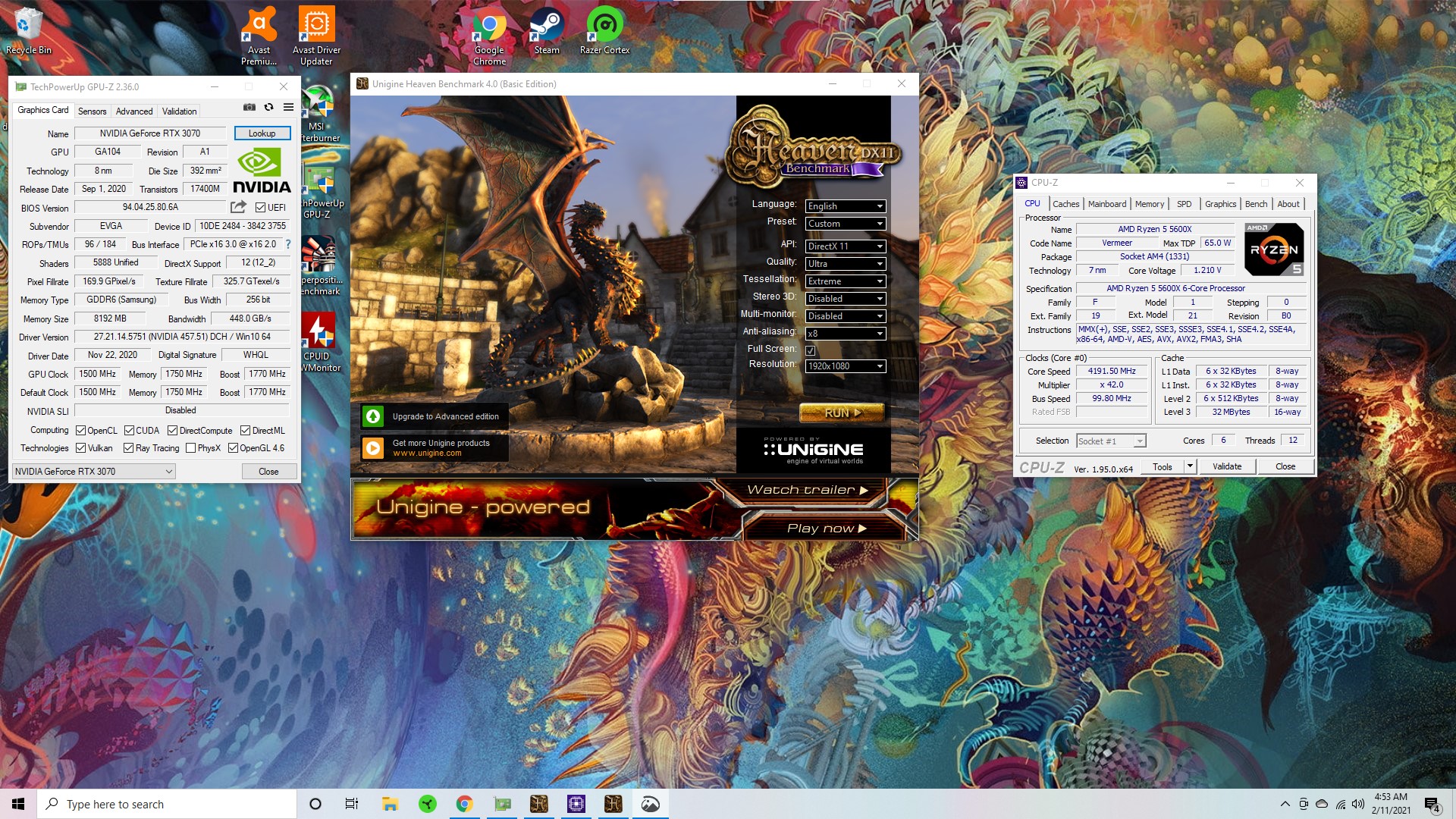The width and height of the screenshot is (1456, 819).
Task: Click GPU-Z screenshot camera icon
Action: pyautogui.click(x=249, y=107)
